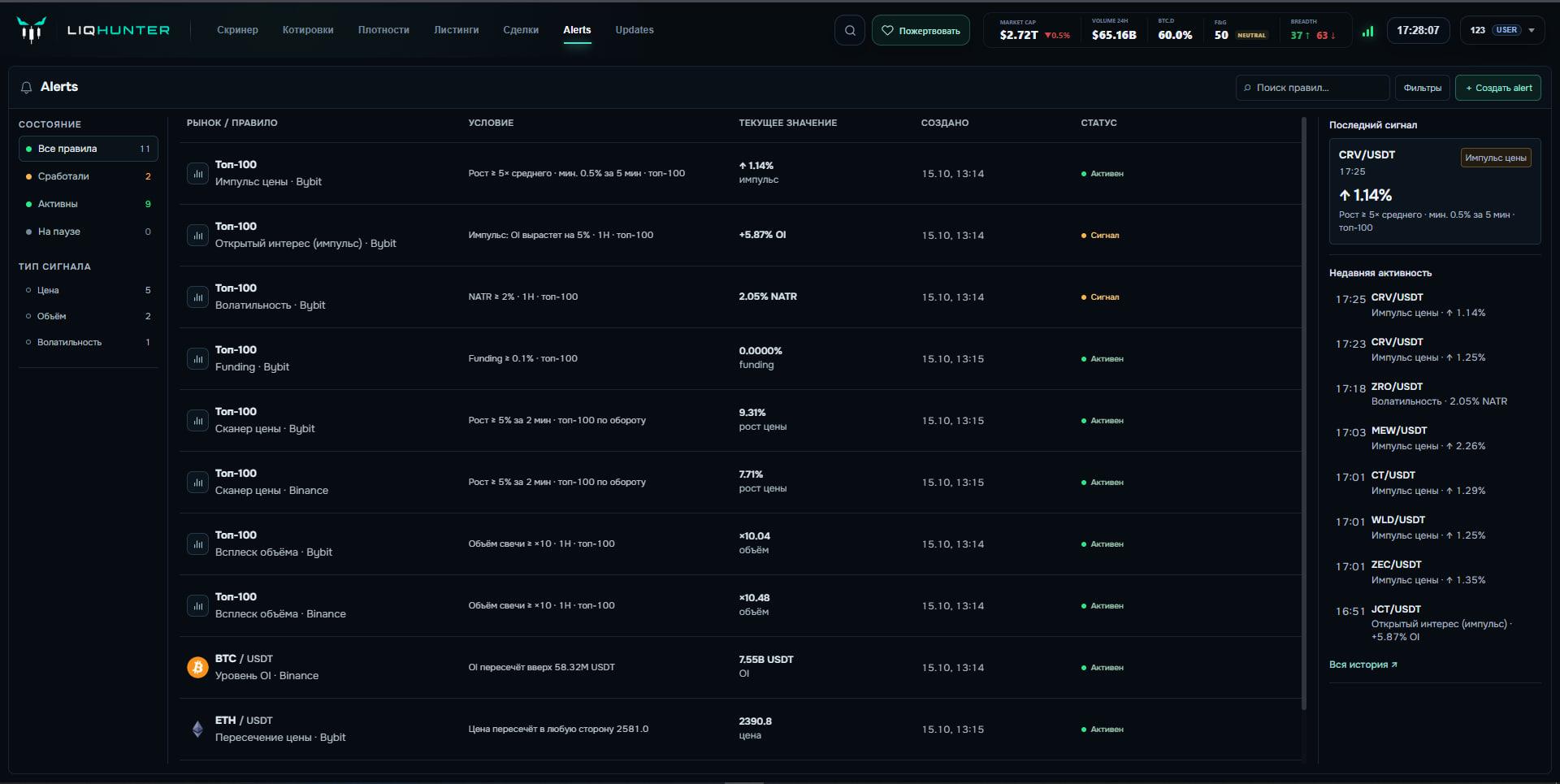This screenshot has height=784, width=1560.
Task: Sort by the Создано column header
Action: [944, 123]
